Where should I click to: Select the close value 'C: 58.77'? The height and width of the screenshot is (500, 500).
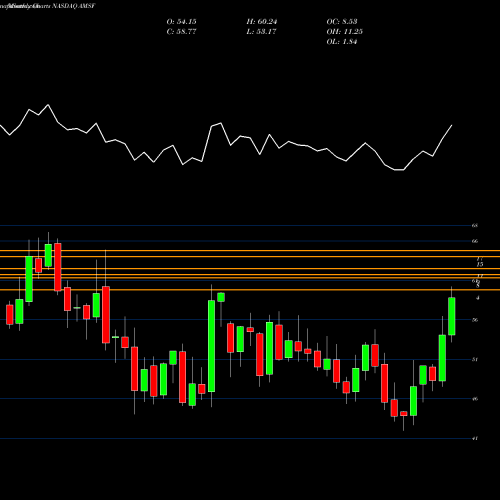181,32
